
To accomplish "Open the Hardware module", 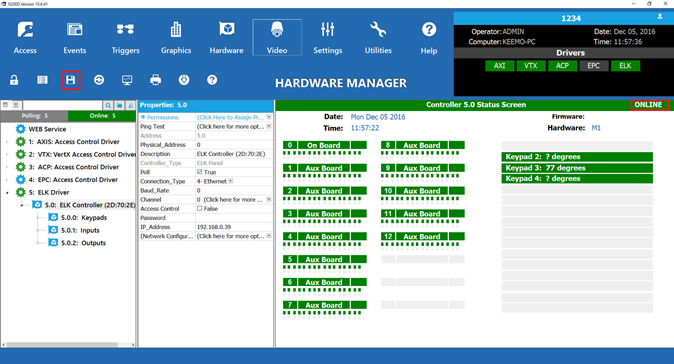I will (227, 38).
